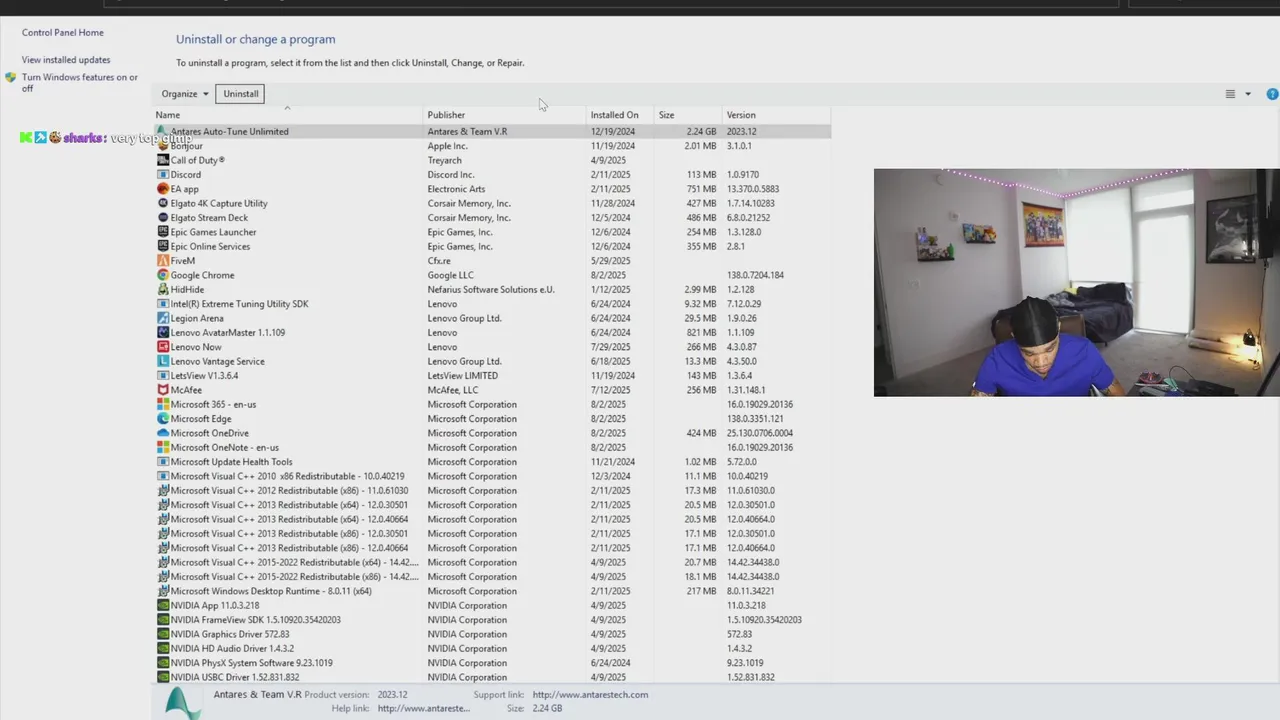Select NVIDIA USBC Driver row
The height and width of the screenshot is (720, 1280).
pos(492,677)
